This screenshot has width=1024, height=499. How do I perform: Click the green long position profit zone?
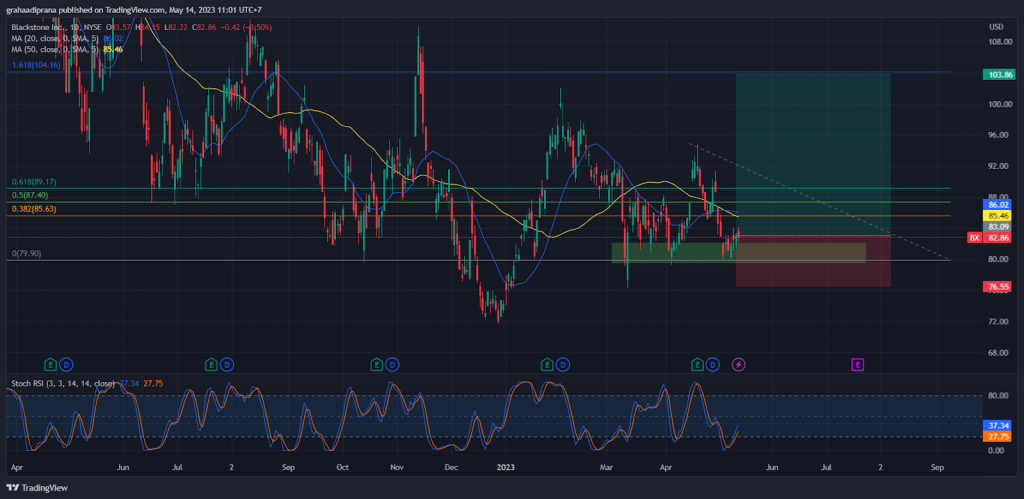tap(813, 154)
